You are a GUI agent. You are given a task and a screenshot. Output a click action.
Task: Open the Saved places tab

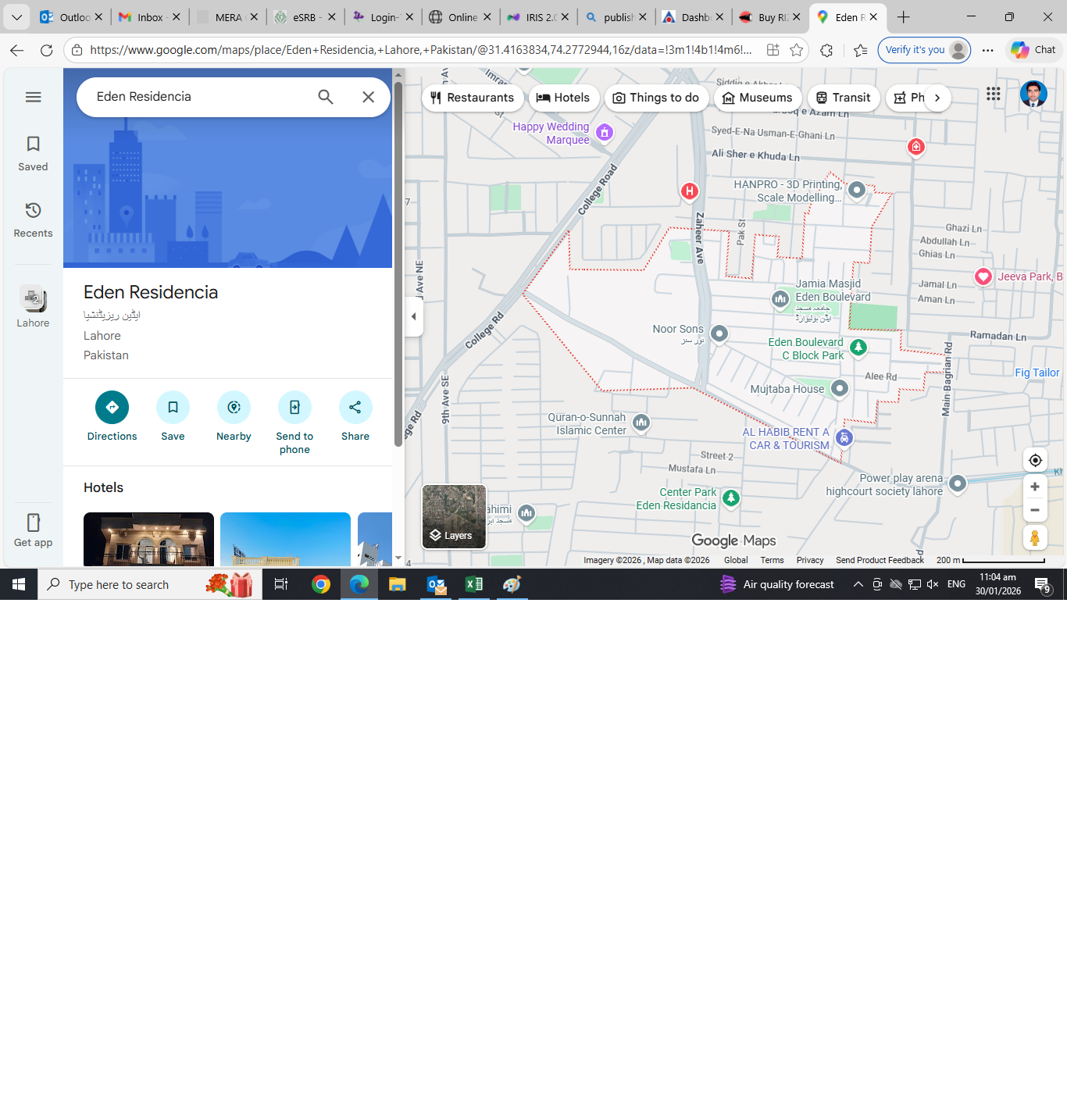pos(33,153)
